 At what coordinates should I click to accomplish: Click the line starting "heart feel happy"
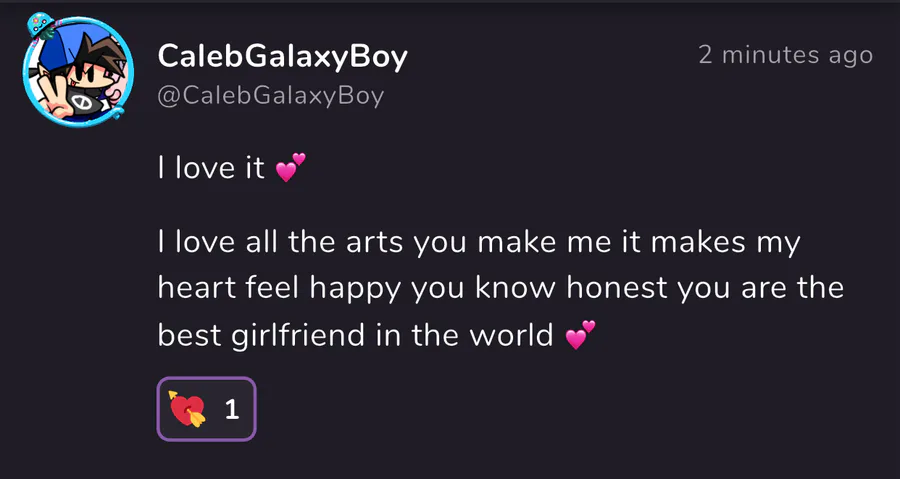[x=500, y=289]
